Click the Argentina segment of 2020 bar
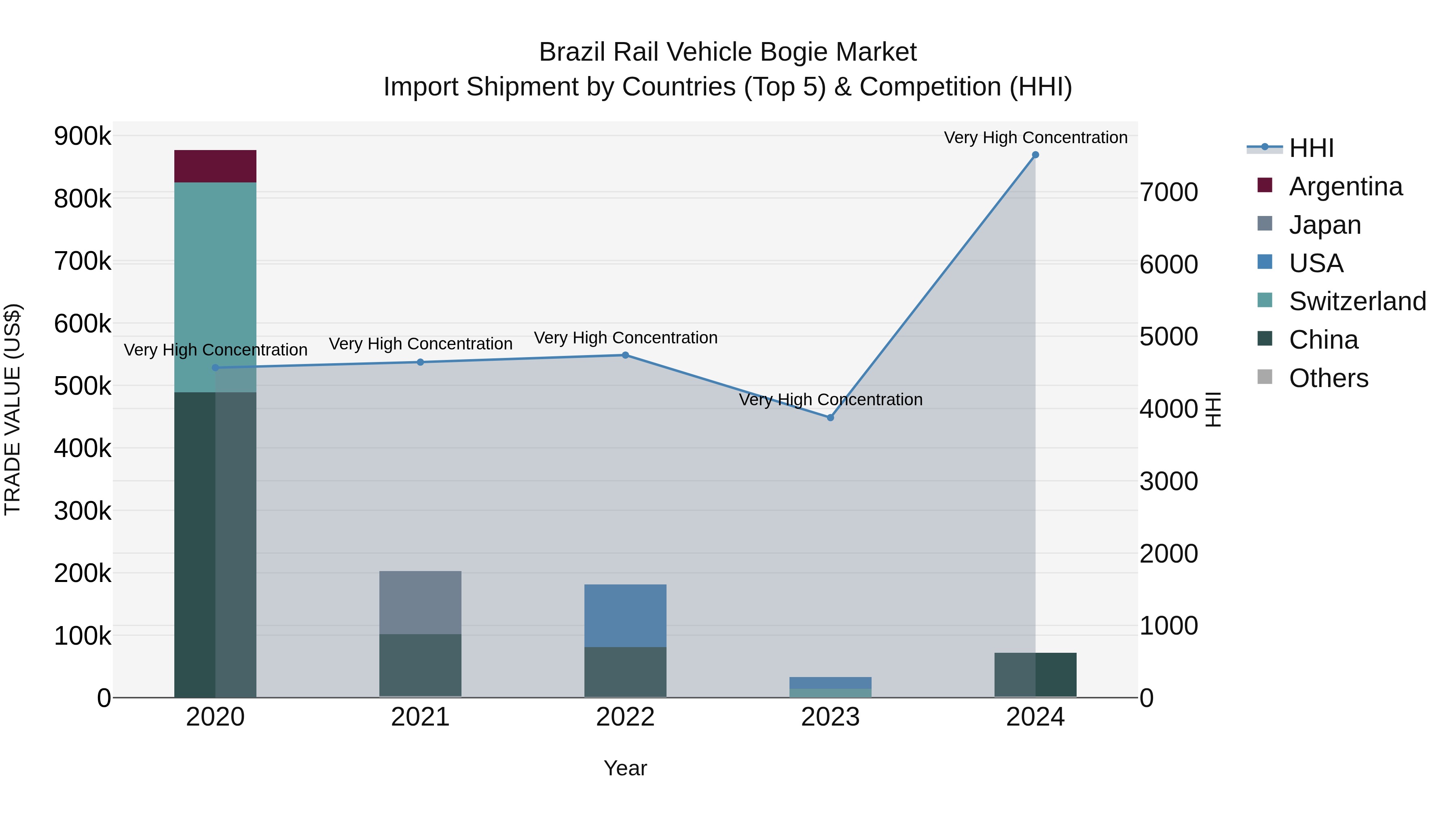The width and height of the screenshot is (1456, 819). (215, 166)
